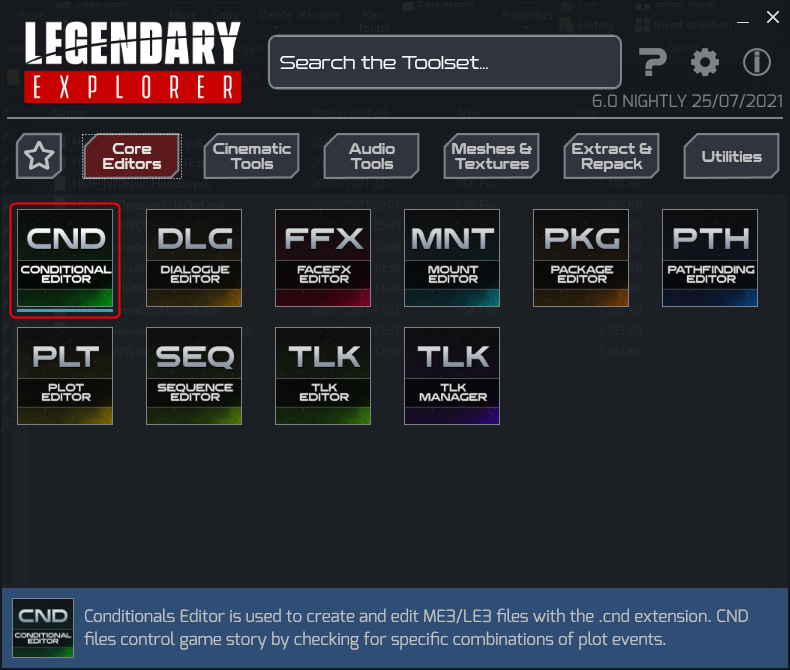Open the Extract & Repack category
The width and height of the screenshot is (790, 670).
tap(612, 156)
